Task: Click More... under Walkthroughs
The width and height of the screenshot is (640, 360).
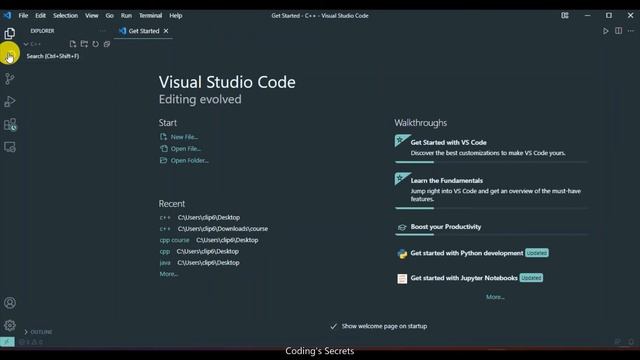Action: pyautogui.click(x=495, y=297)
